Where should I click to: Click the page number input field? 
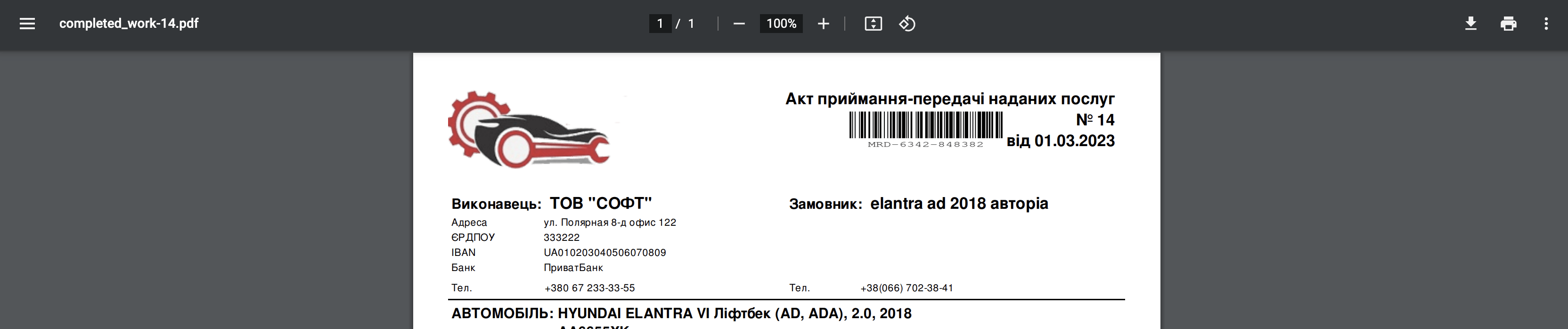(660, 24)
